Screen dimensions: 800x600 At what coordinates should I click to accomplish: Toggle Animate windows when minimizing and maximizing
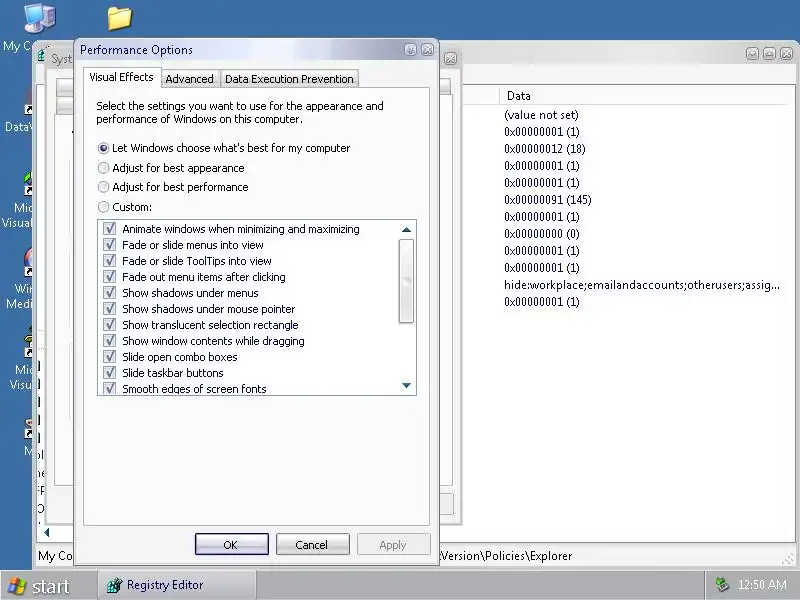109,229
